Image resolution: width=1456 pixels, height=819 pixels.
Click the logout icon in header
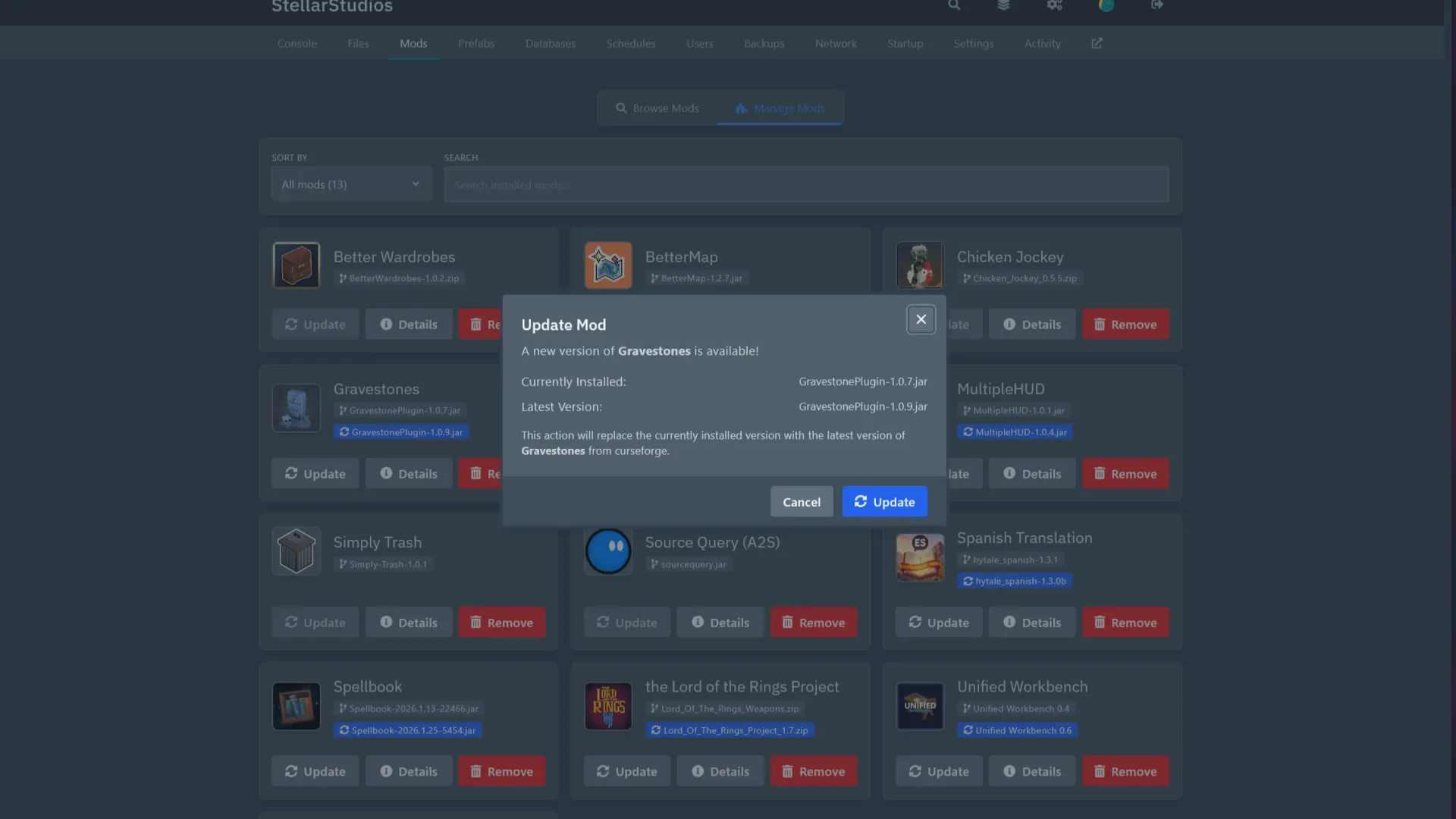1156,5
